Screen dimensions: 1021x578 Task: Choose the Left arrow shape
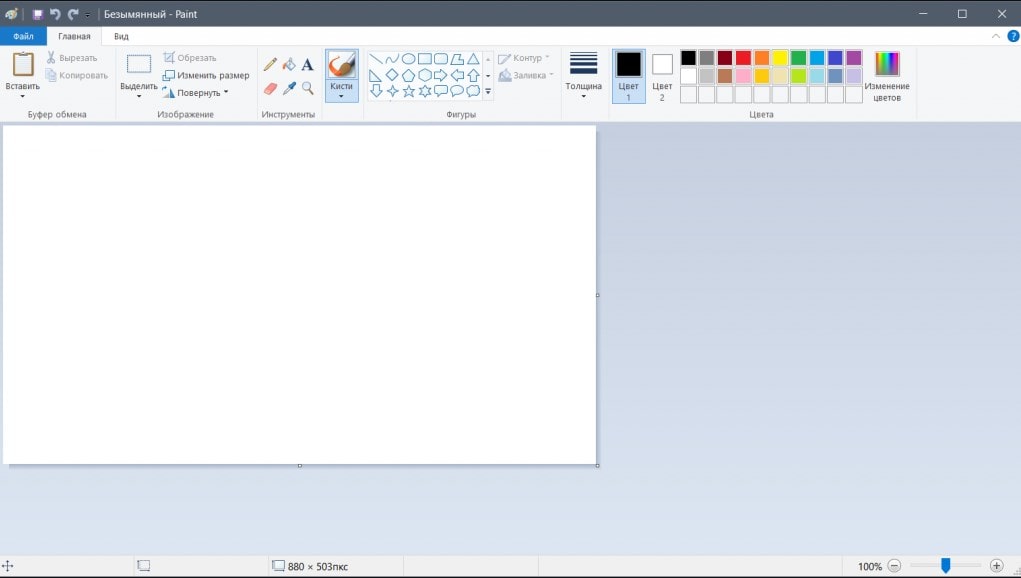(x=457, y=75)
